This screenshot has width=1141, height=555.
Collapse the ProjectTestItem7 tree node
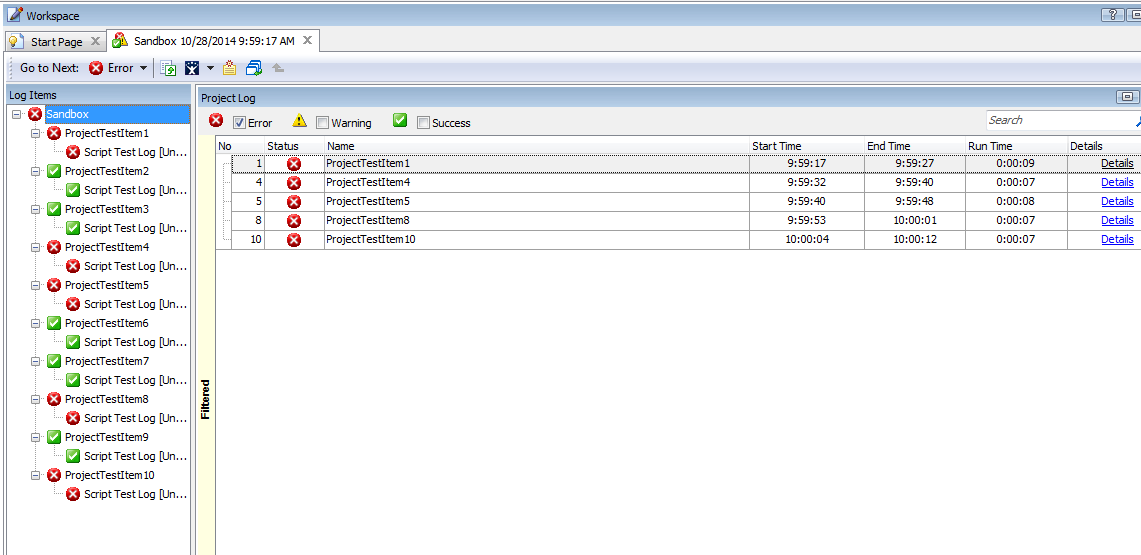[36, 362]
